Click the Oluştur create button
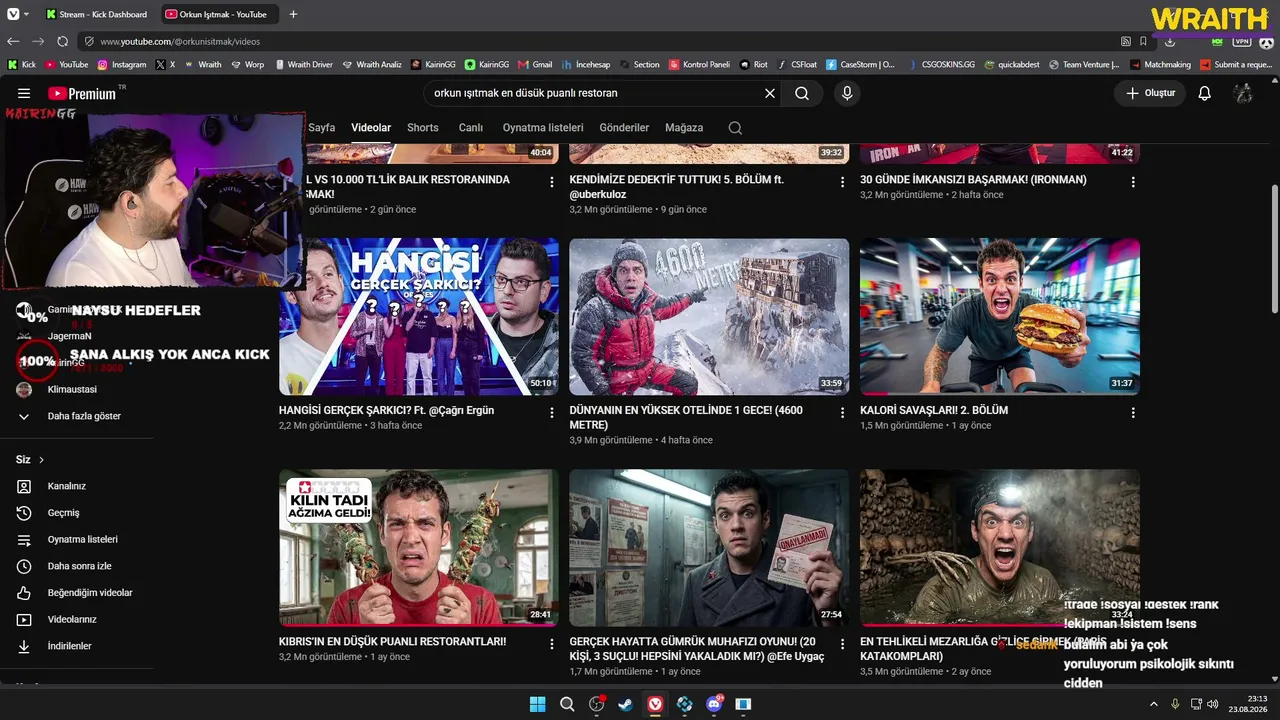The width and height of the screenshot is (1280, 720). 1150,93
